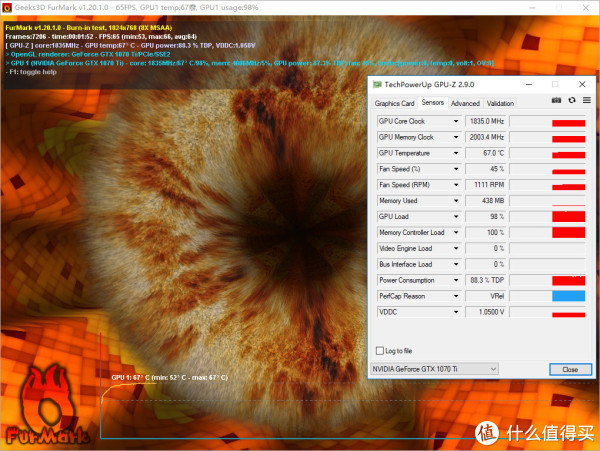Image resolution: width=600 pixels, height=451 pixels.
Task: Open the Memory Controller Load sensor dropdown
Action: coord(456,232)
